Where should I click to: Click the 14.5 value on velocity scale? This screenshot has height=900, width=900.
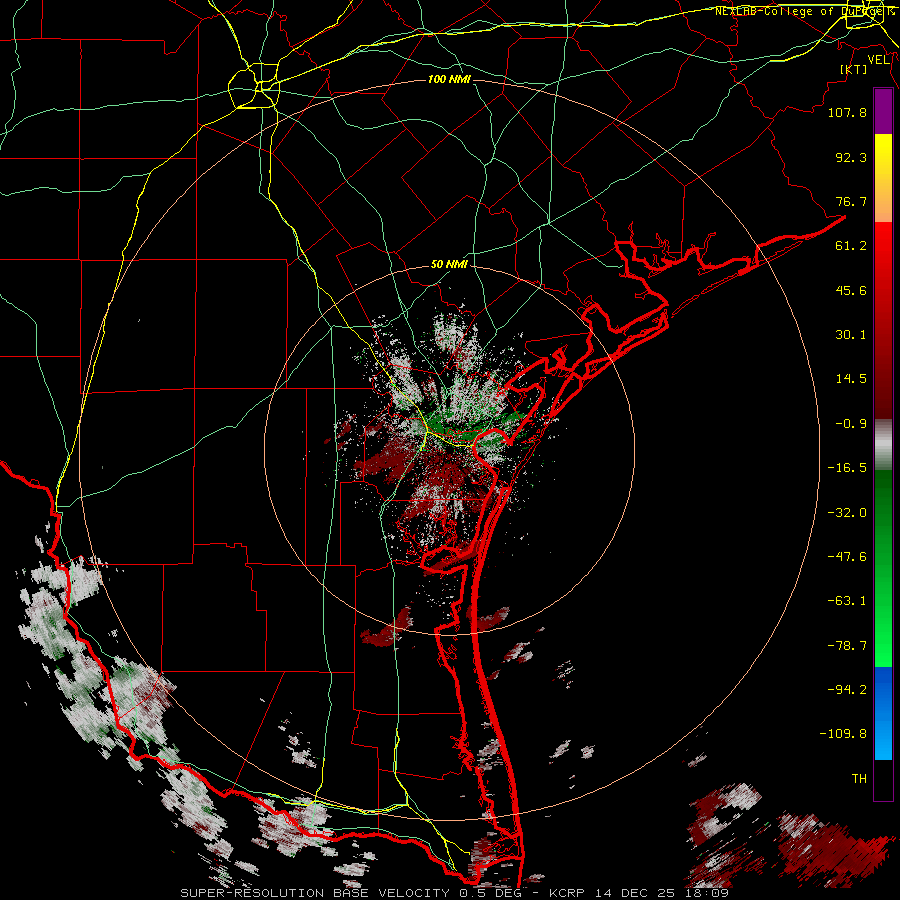[x=851, y=379]
